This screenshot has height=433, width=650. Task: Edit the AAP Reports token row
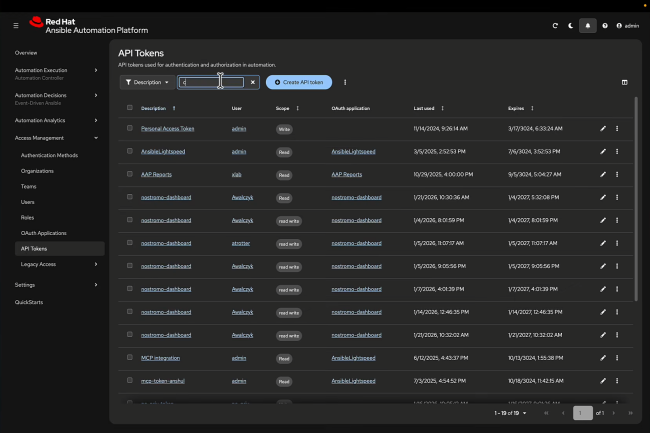(x=603, y=174)
